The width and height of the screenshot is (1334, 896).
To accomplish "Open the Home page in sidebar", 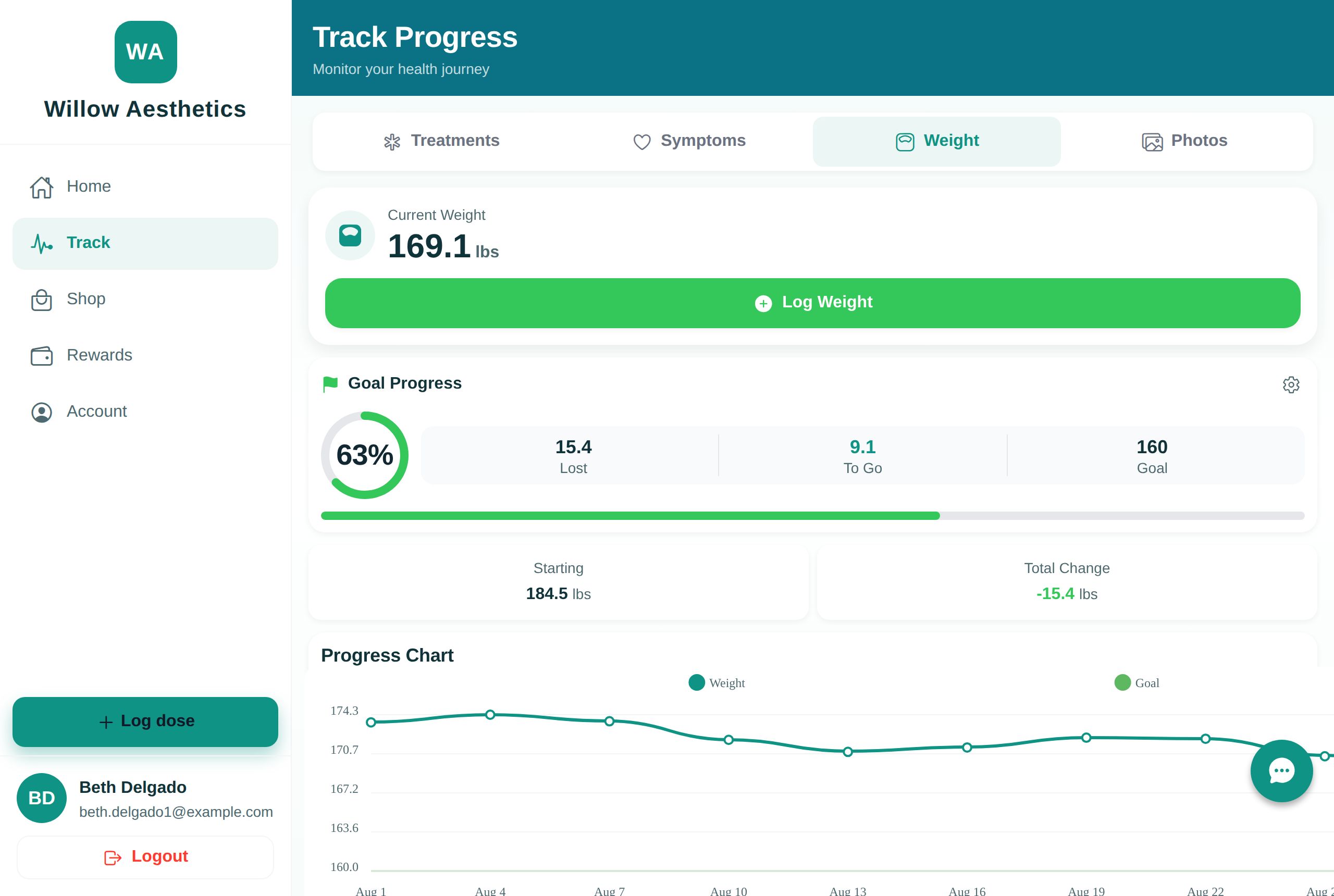I will click(x=145, y=186).
